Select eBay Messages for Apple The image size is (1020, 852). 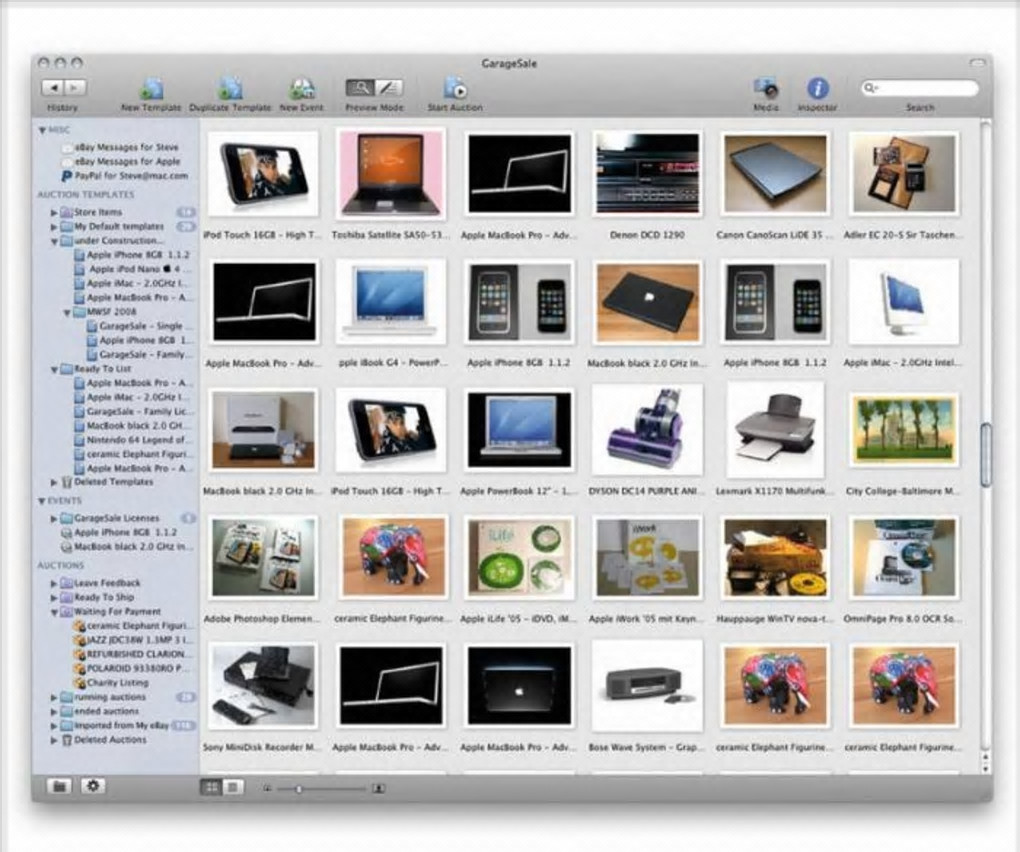pyautogui.click(x=121, y=161)
